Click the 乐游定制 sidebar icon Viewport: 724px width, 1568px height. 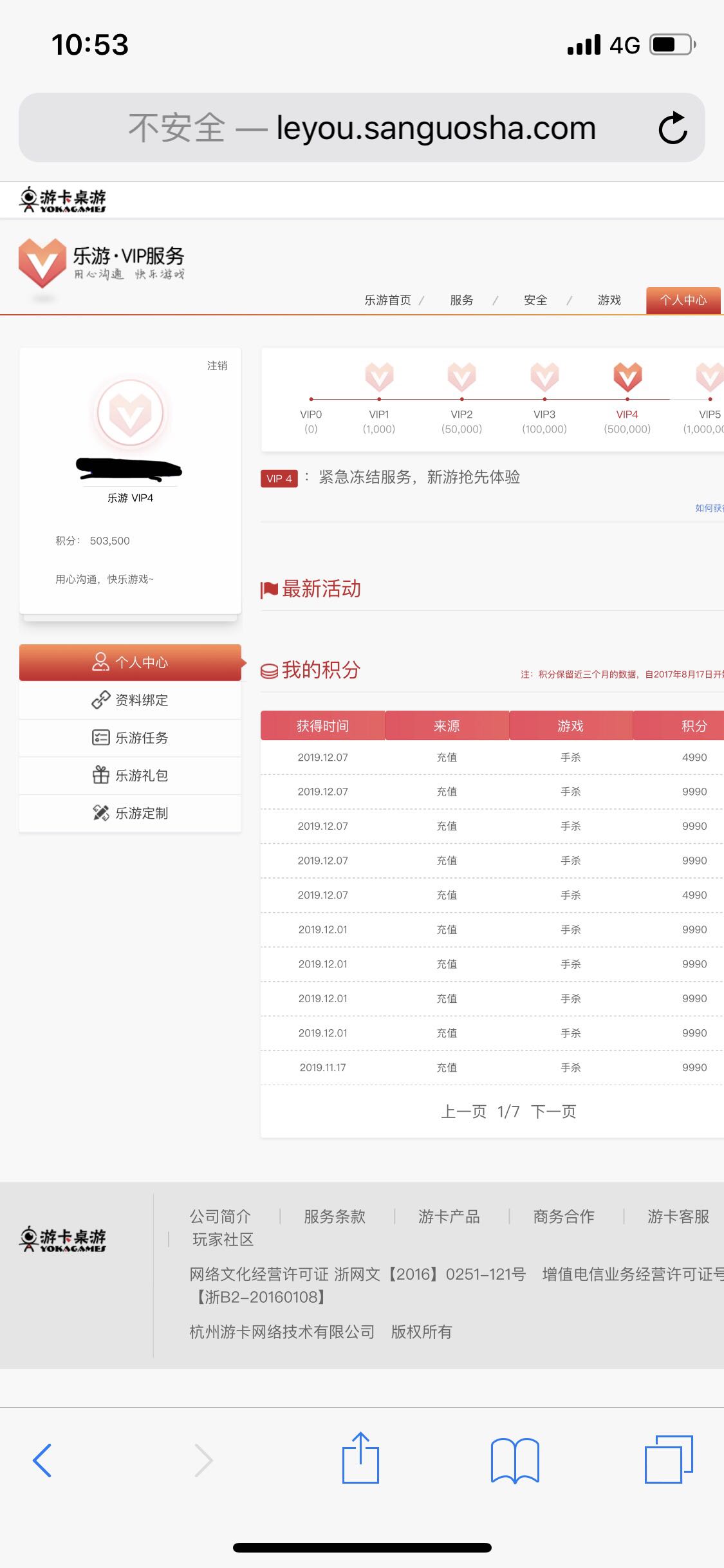101,813
